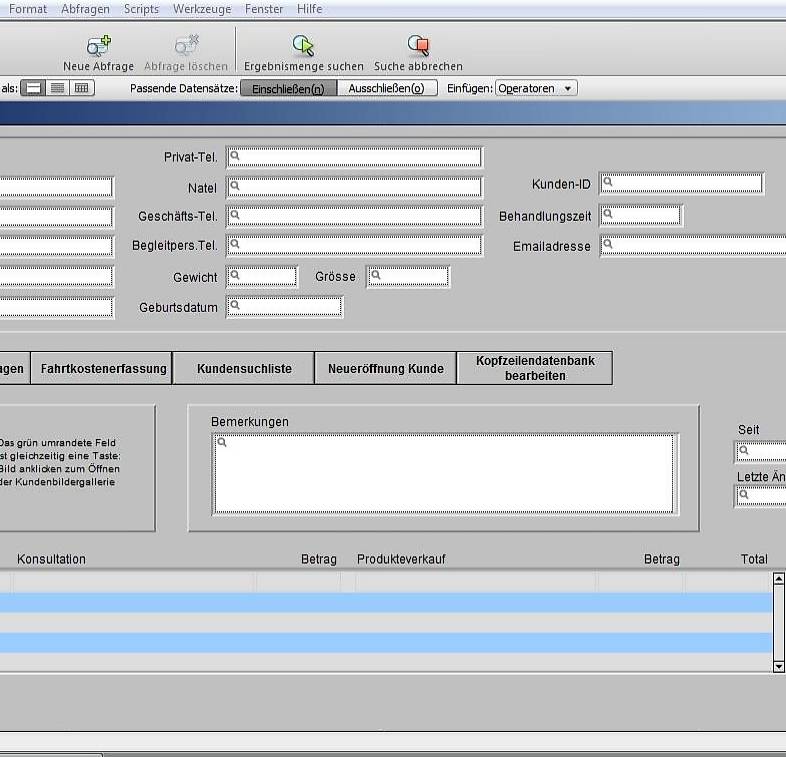Click the portal scrollbar down arrow
786x757 pixels.
coord(778,666)
